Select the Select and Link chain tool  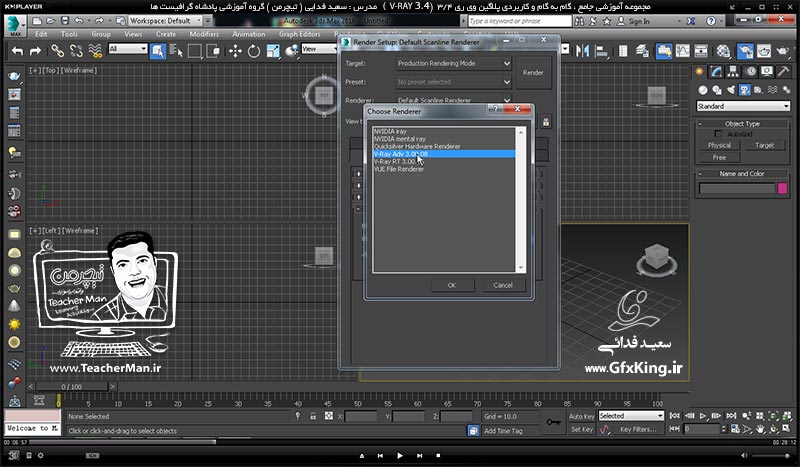[57, 51]
